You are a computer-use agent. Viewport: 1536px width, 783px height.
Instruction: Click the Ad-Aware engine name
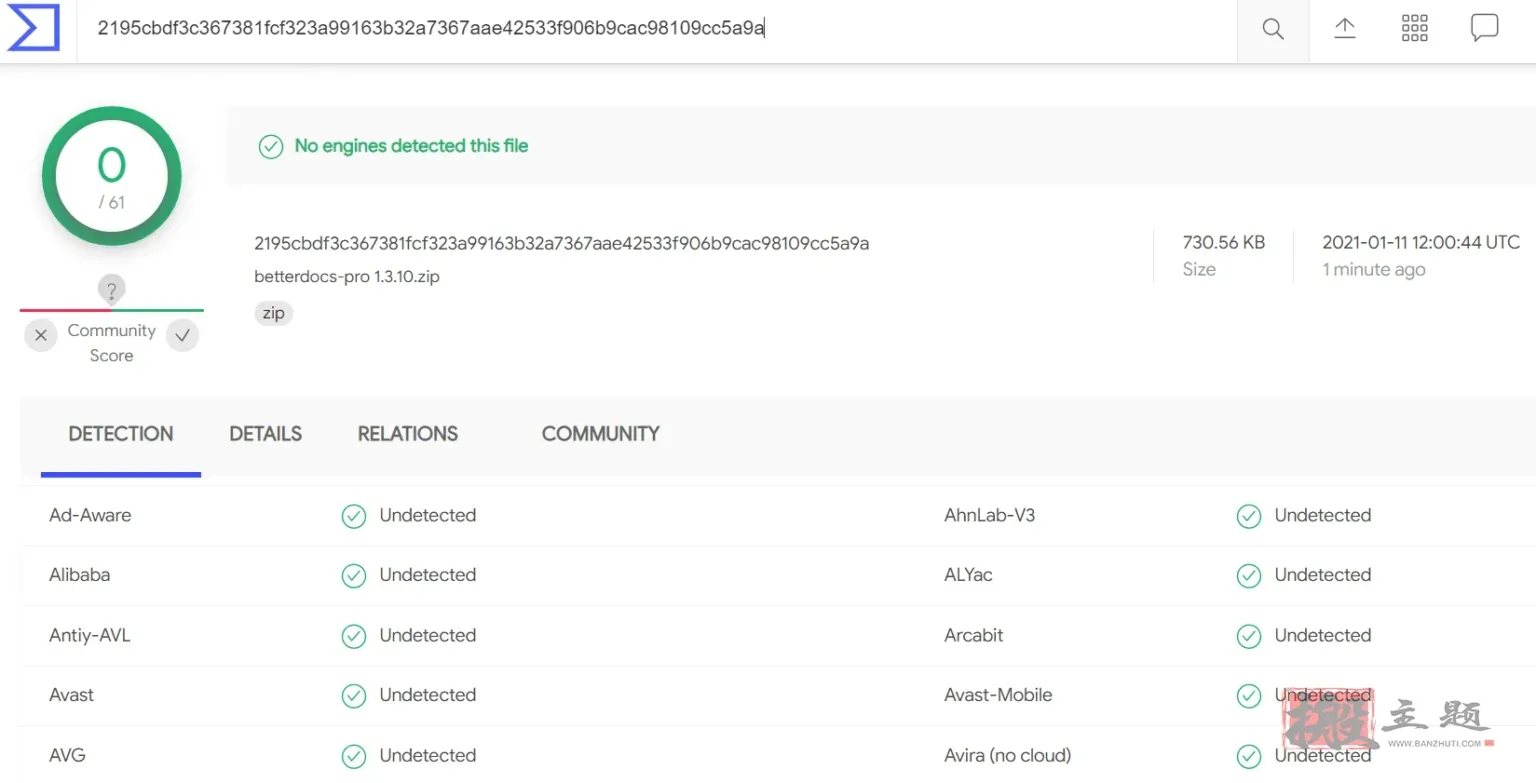(x=90, y=516)
